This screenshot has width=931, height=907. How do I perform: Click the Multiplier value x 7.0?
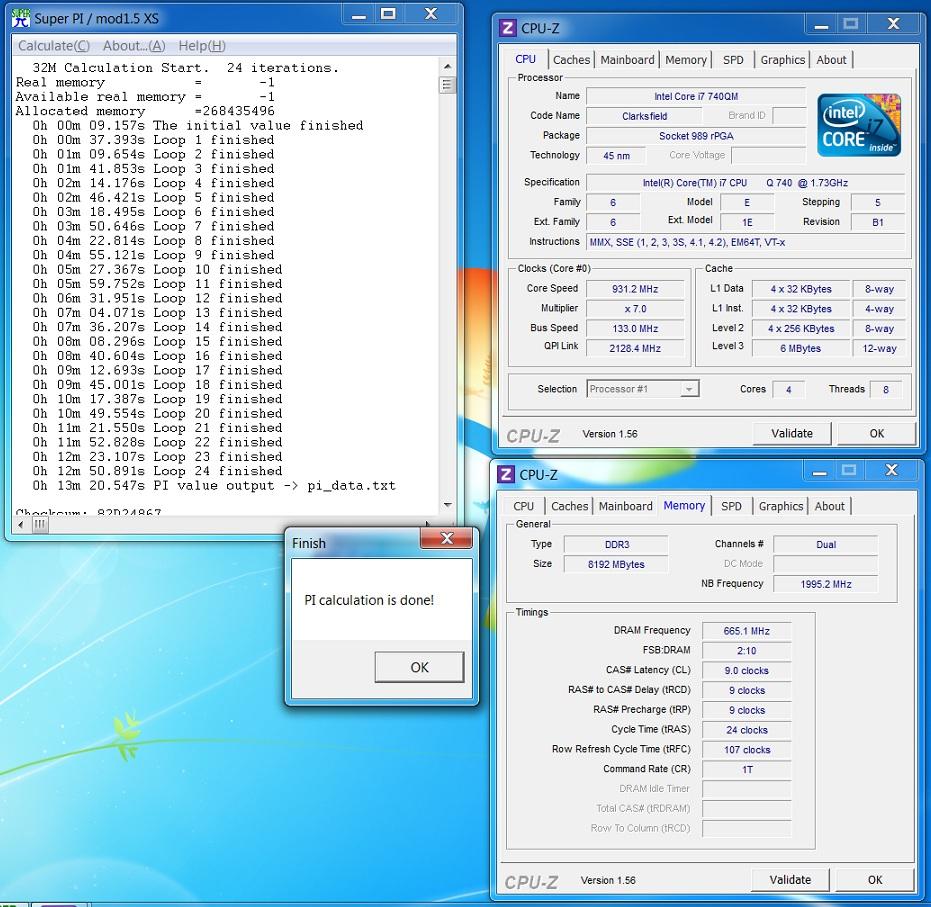[x=635, y=309]
